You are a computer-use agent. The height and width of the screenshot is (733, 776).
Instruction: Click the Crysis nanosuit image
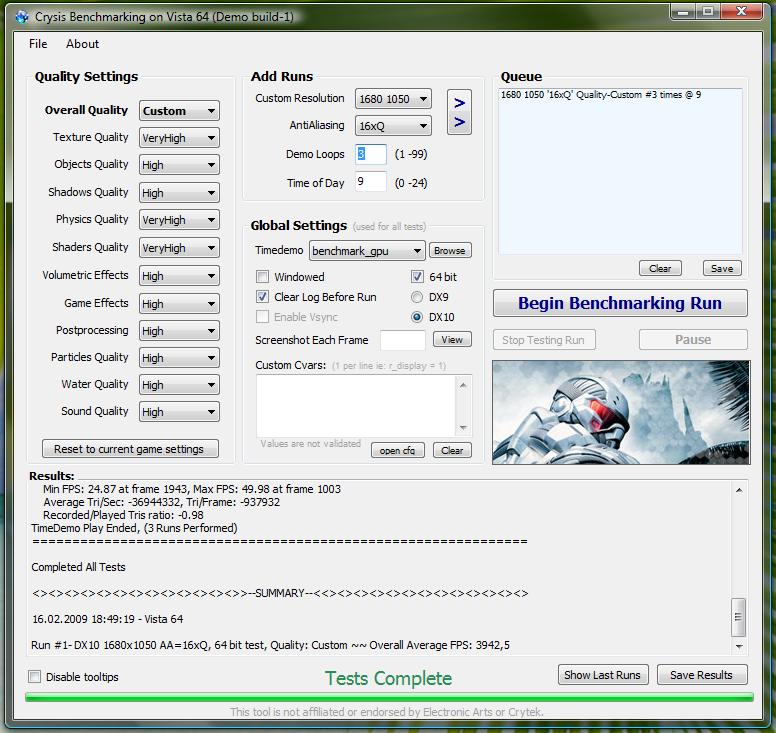coord(621,412)
